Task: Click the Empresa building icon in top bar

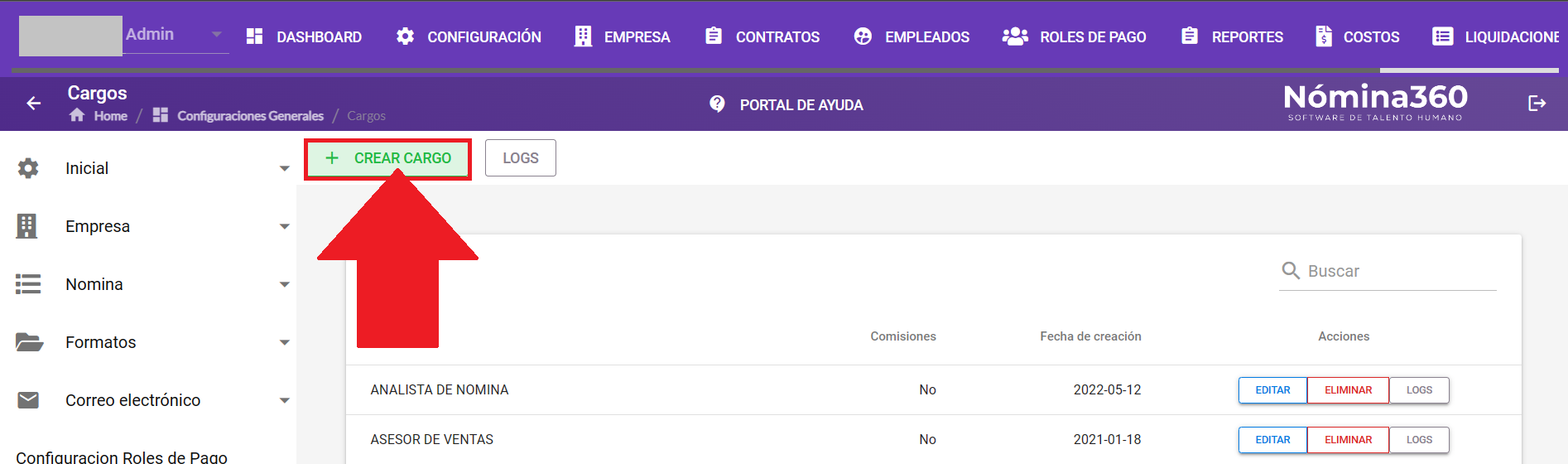Action: [583, 36]
